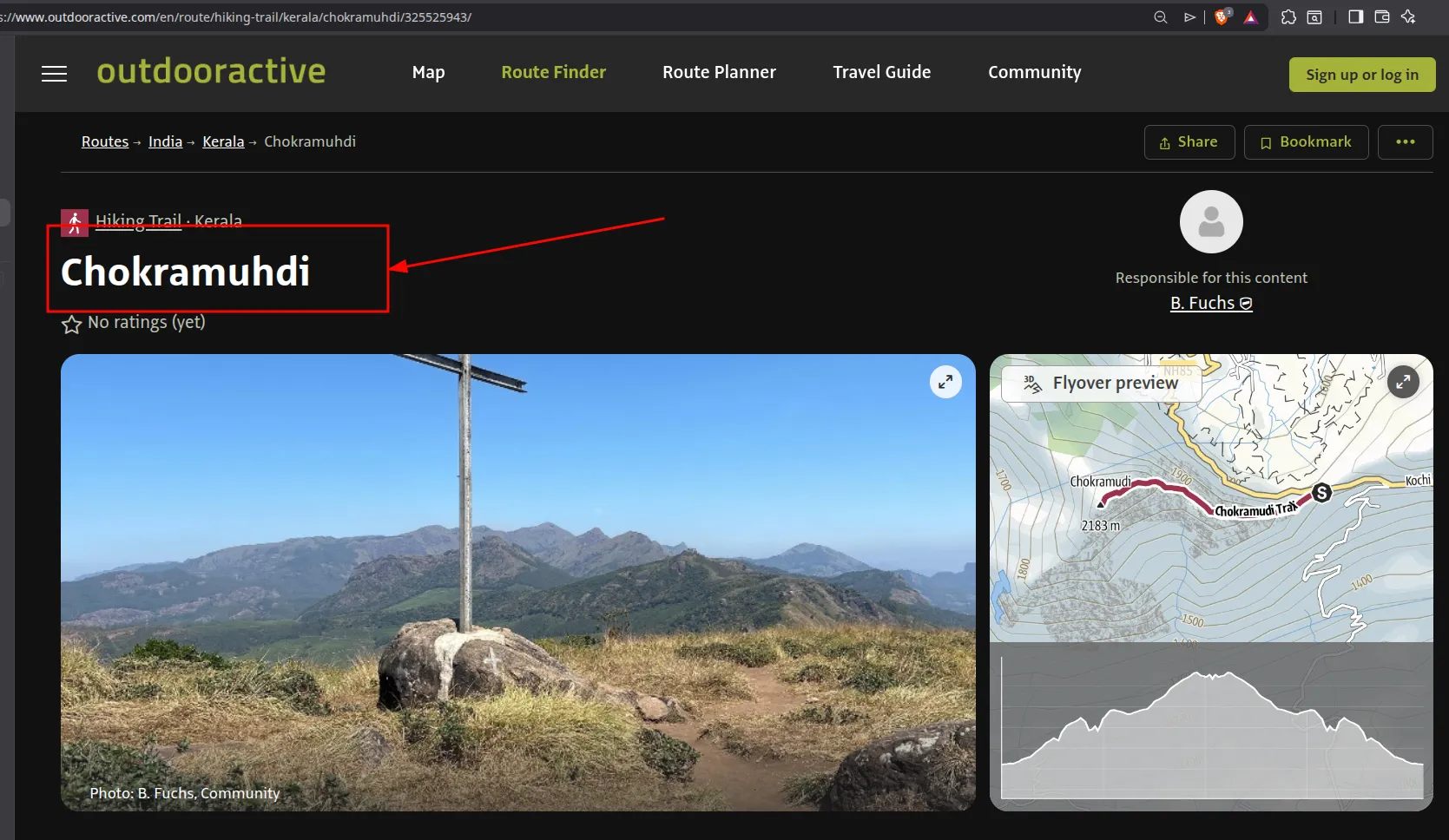Open the B. Fuchs author link
The height and width of the screenshot is (840, 1449).
1210,303
